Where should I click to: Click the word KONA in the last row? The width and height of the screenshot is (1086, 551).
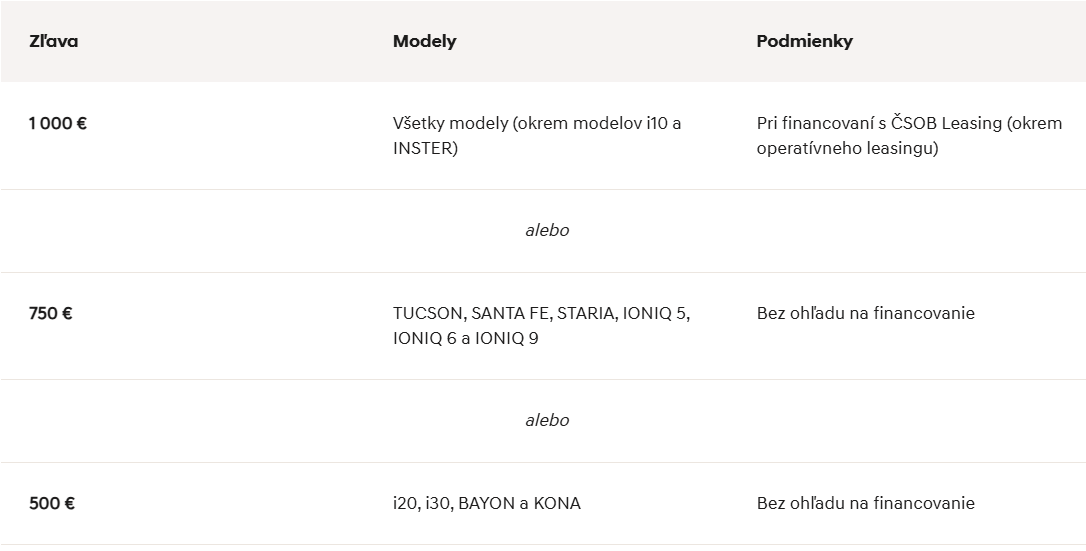pyautogui.click(x=557, y=503)
